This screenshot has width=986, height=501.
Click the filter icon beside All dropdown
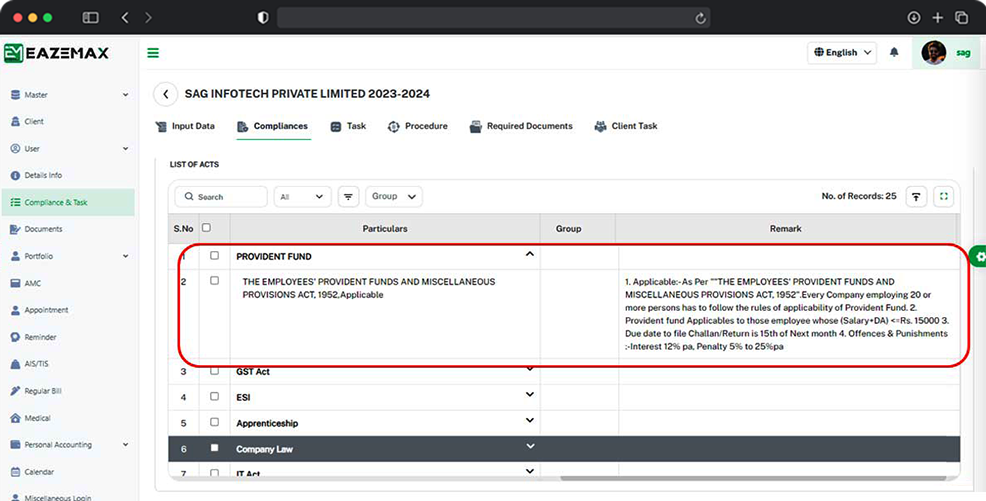[x=348, y=197]
